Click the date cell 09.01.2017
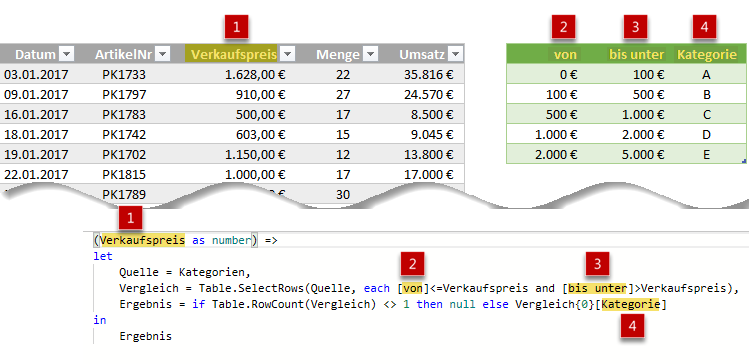749x364 pixels. point(36,95)
